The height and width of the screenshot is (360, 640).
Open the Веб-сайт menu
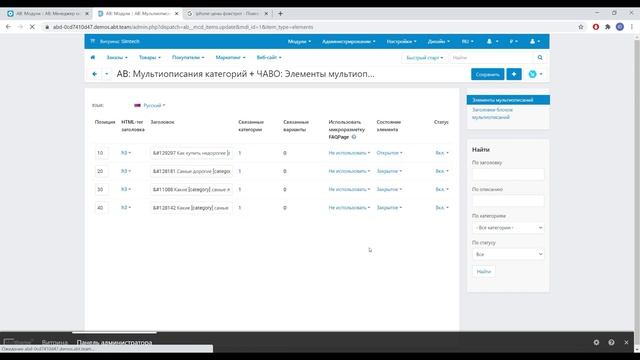coord(269,58)
